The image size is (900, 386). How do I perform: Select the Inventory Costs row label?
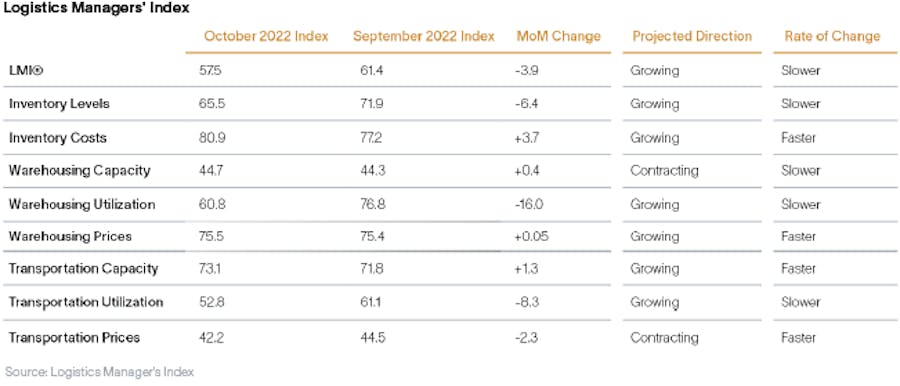(57, 138)
